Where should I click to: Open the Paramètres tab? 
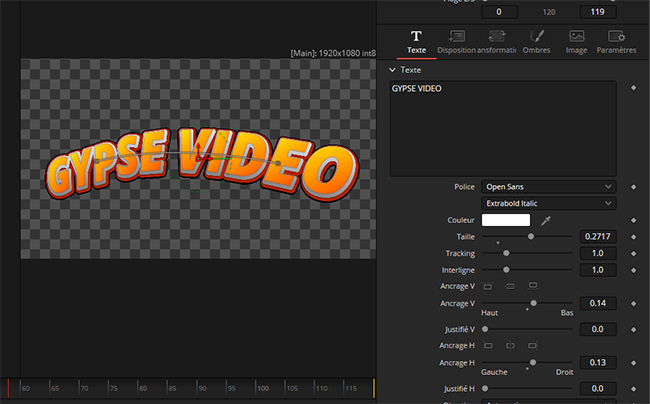616,42
